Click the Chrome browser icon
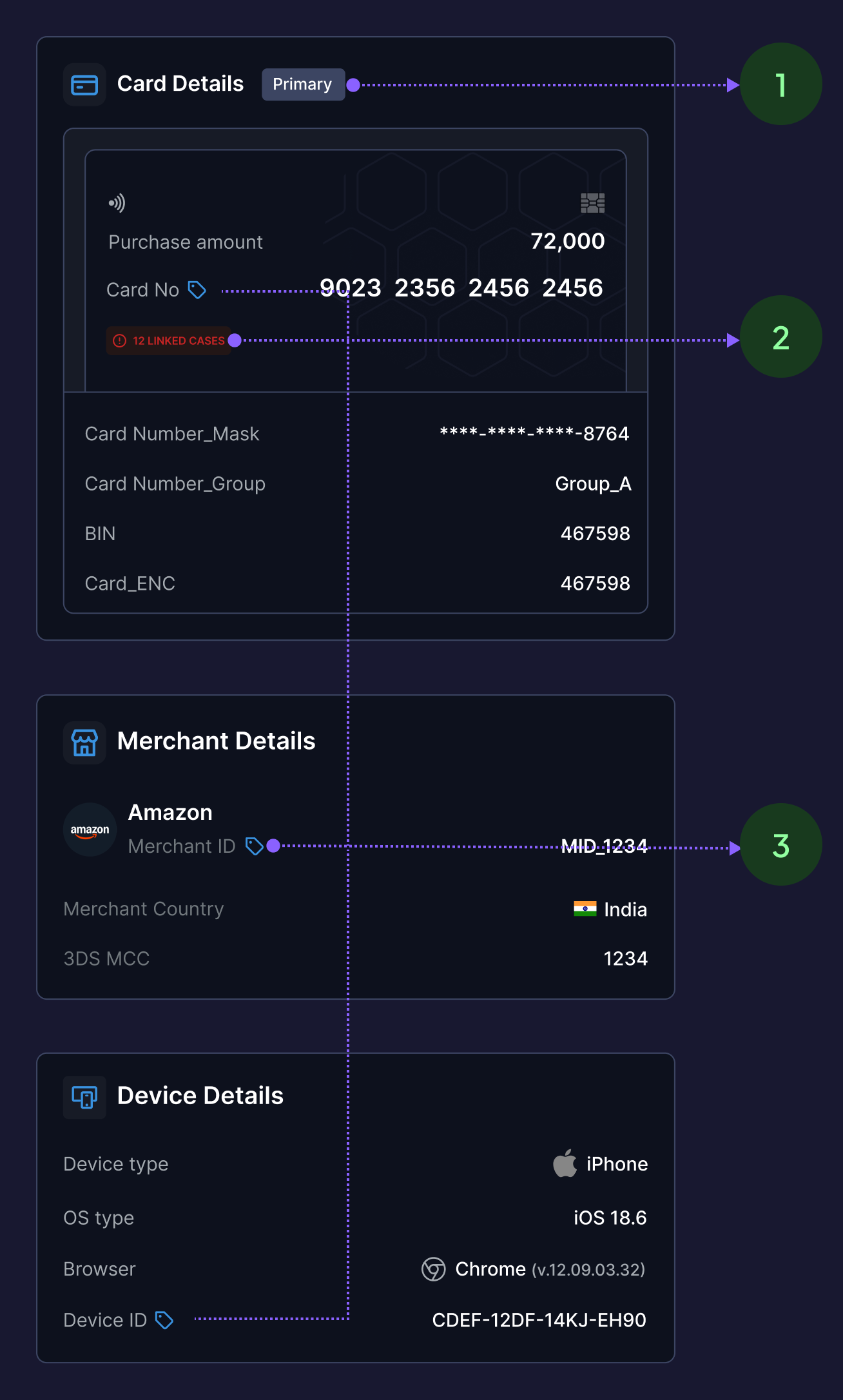Screen dimensions: 843x1400 tap(433, 1269)
